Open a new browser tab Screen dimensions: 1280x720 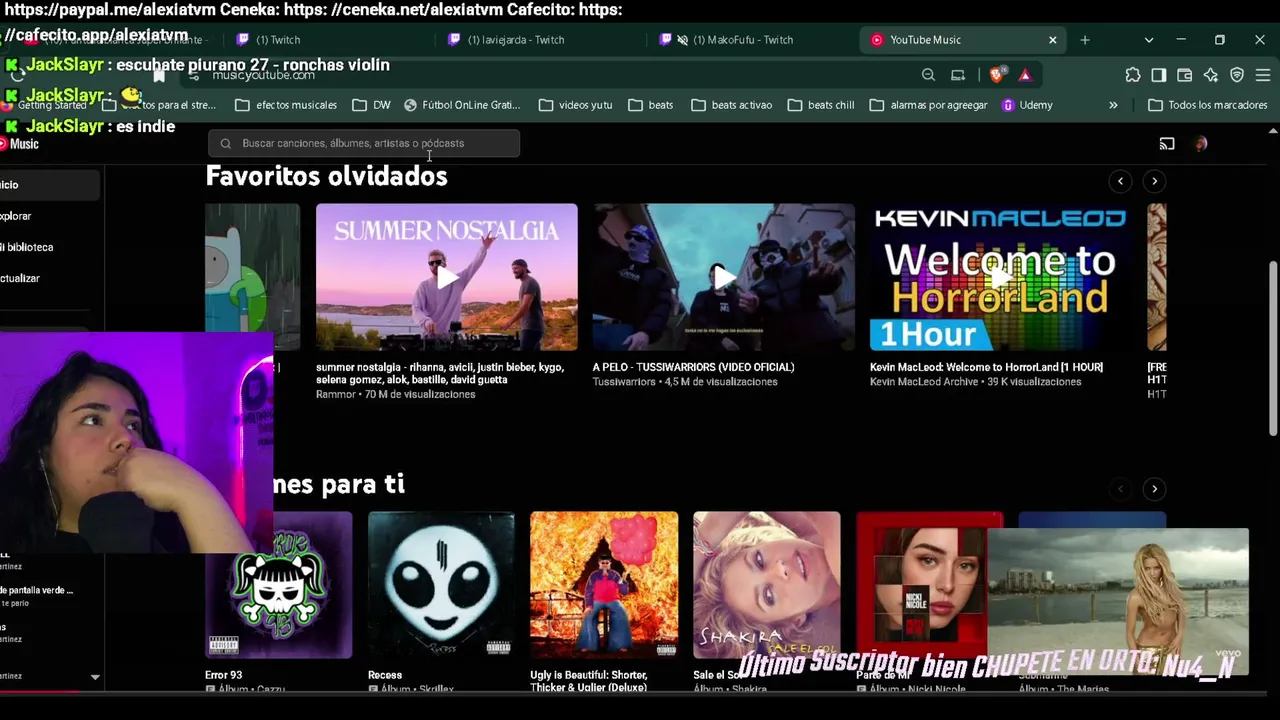[x=1085, y=40]
